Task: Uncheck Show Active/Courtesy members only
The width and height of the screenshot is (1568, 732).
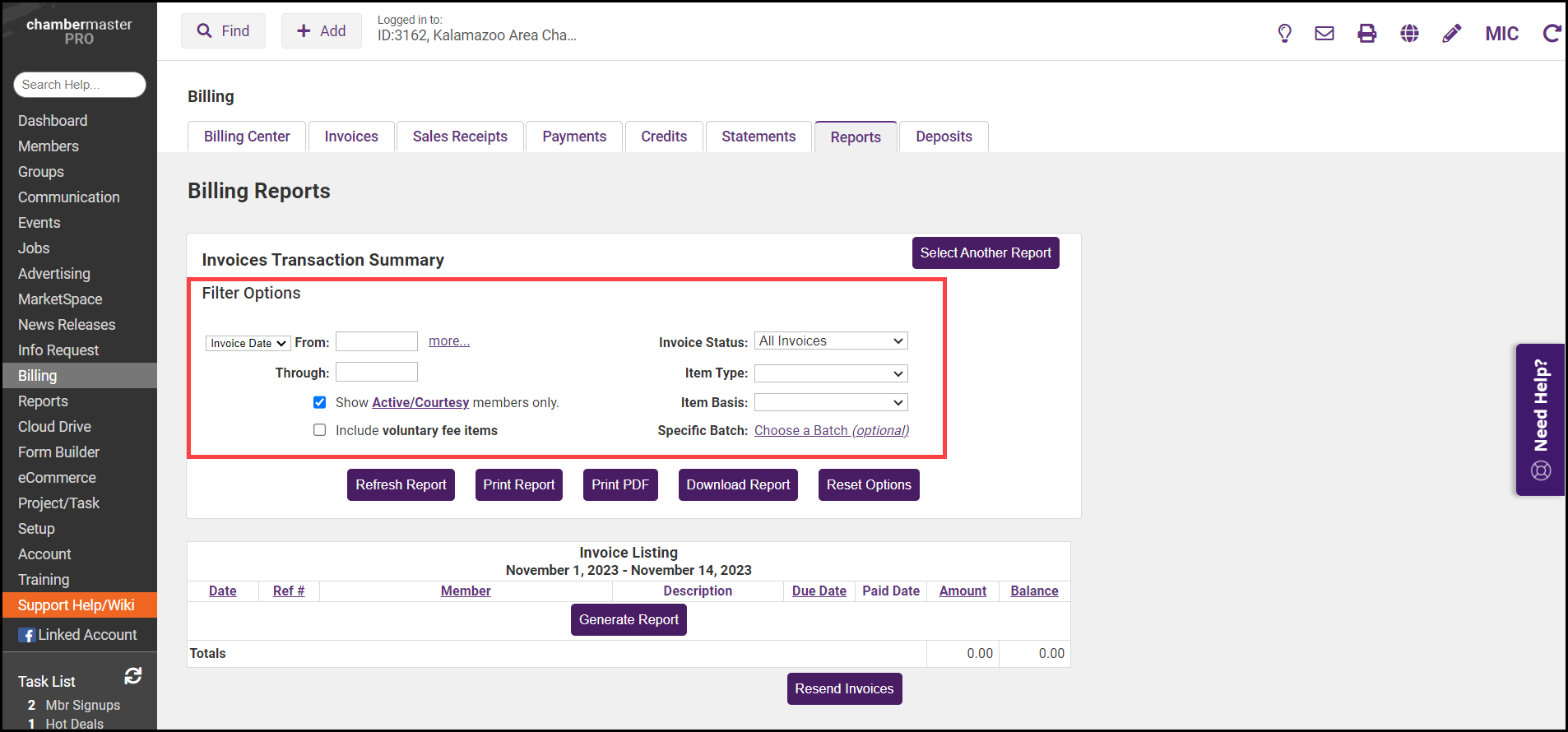Action: pos(319,402)
